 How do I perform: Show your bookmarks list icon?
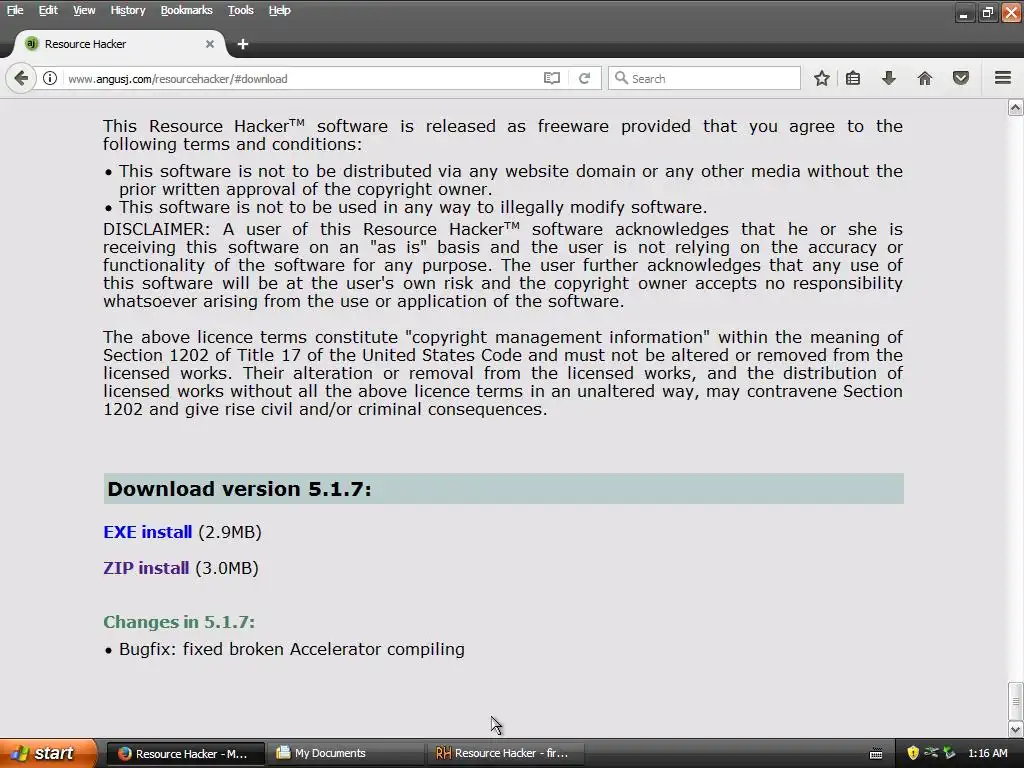tap(853, 78)
